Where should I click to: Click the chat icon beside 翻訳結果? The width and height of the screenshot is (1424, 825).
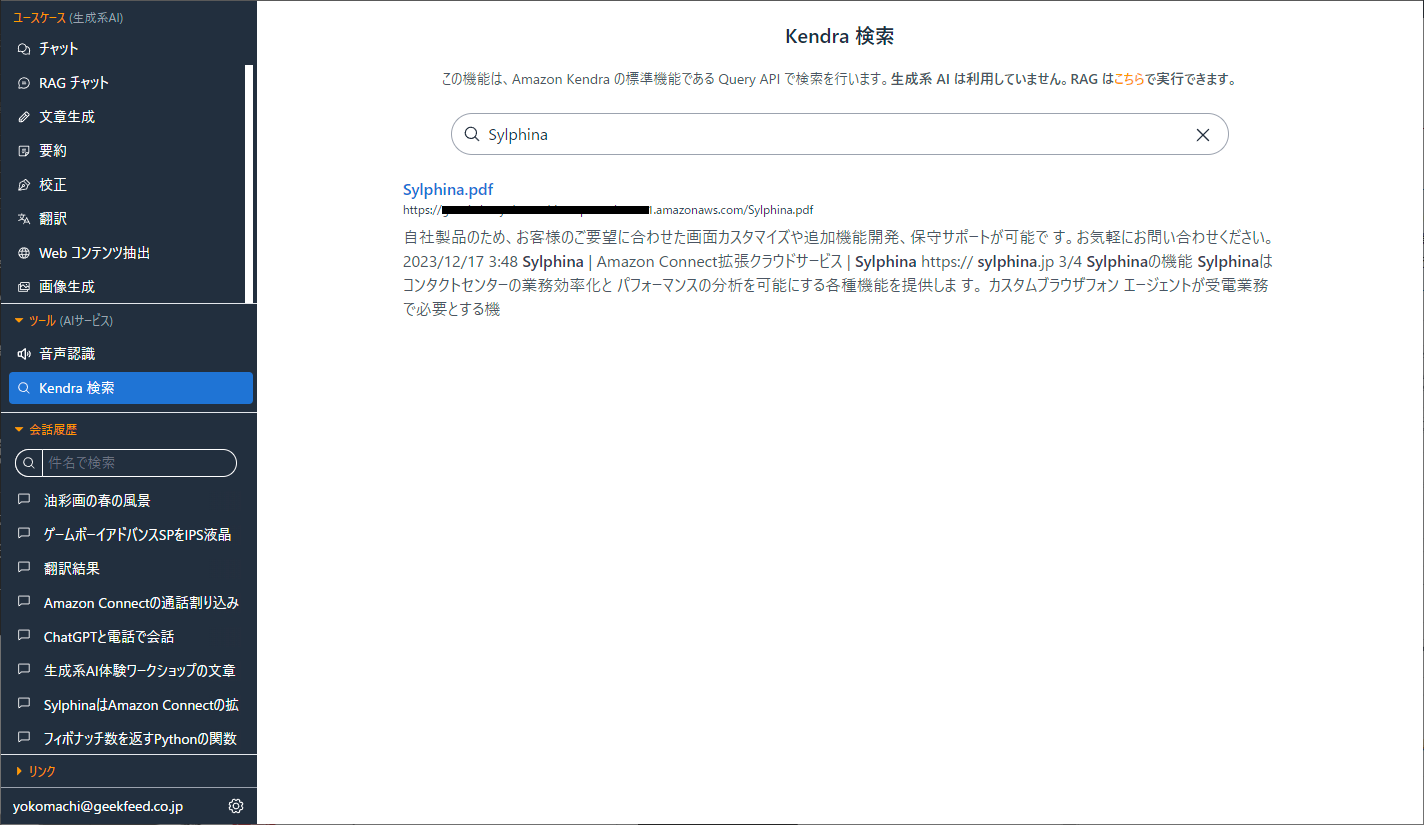click(25, 568)
